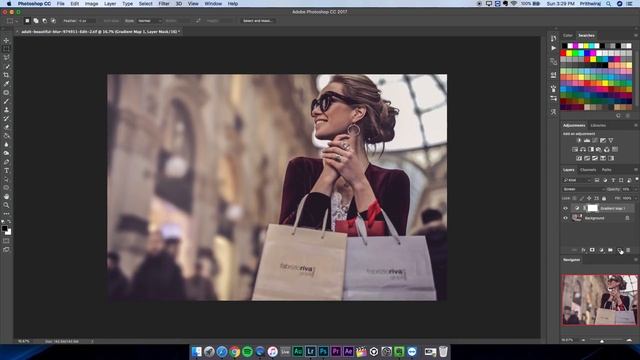Select the Eyedropper tool
Screen dimensions: 640x360
(x=6, y=84)
